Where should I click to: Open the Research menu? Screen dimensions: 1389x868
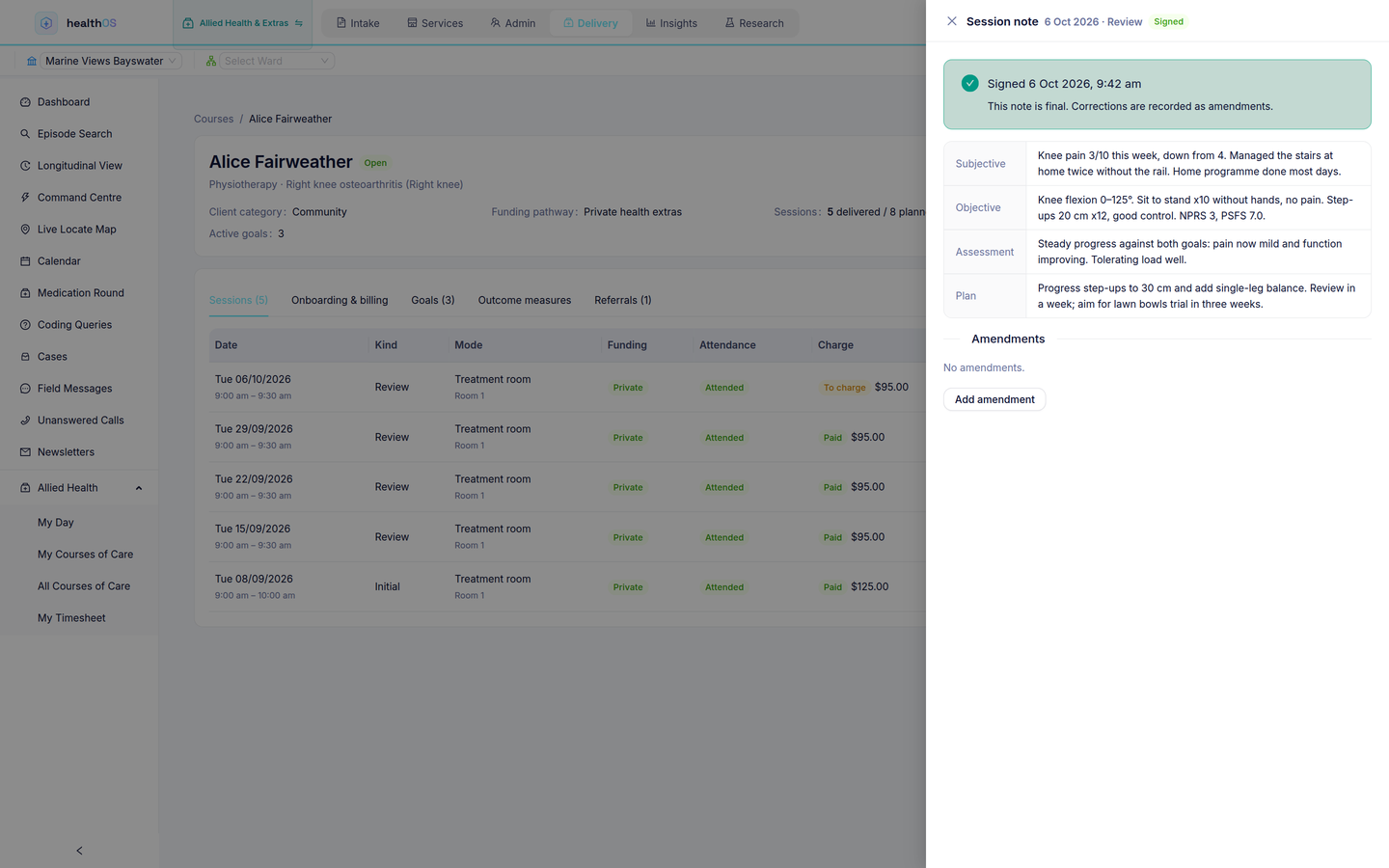point(754,23)
